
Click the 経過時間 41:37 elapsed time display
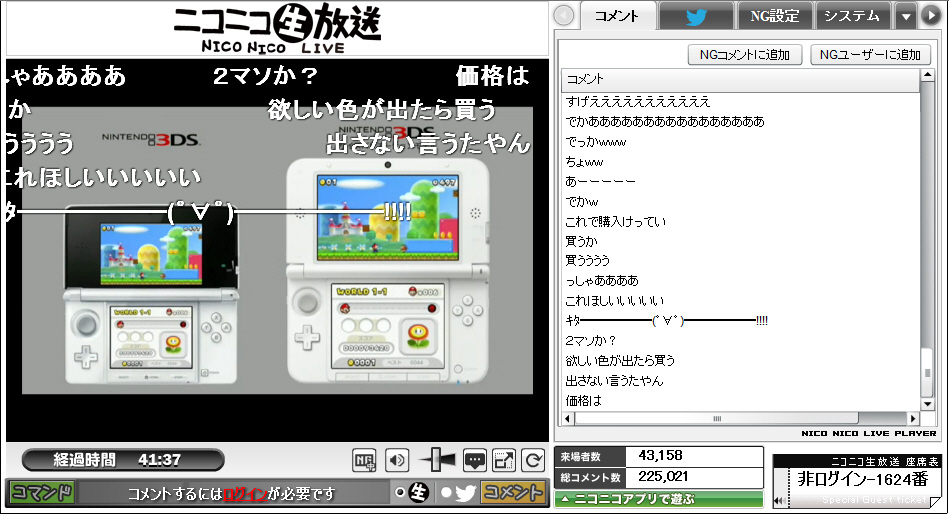(x=123, y=460)
